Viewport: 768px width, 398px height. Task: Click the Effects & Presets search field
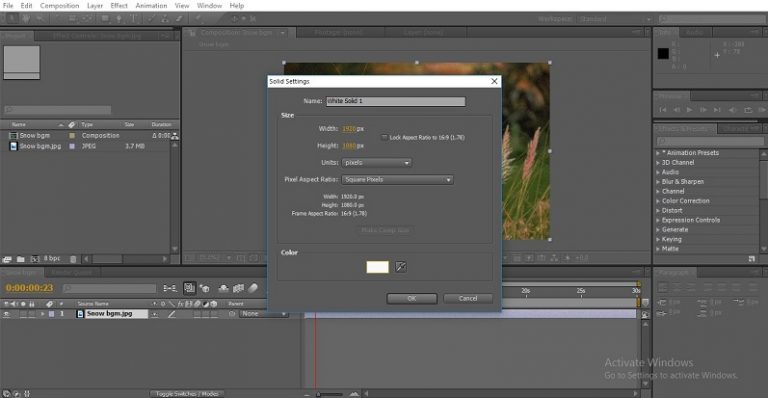pos(710,141)
